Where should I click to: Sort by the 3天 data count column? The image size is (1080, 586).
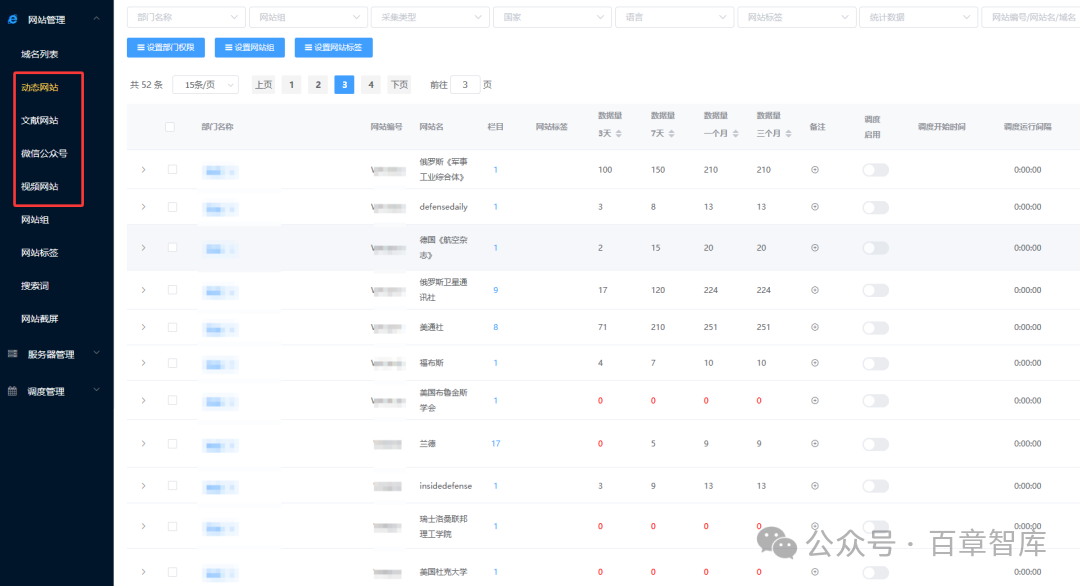click(617, 134)
